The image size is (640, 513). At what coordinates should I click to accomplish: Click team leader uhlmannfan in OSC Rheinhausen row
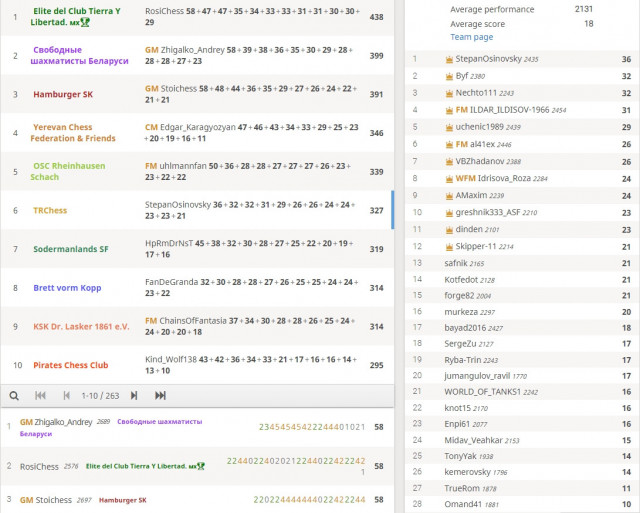[x=182, y=166]
